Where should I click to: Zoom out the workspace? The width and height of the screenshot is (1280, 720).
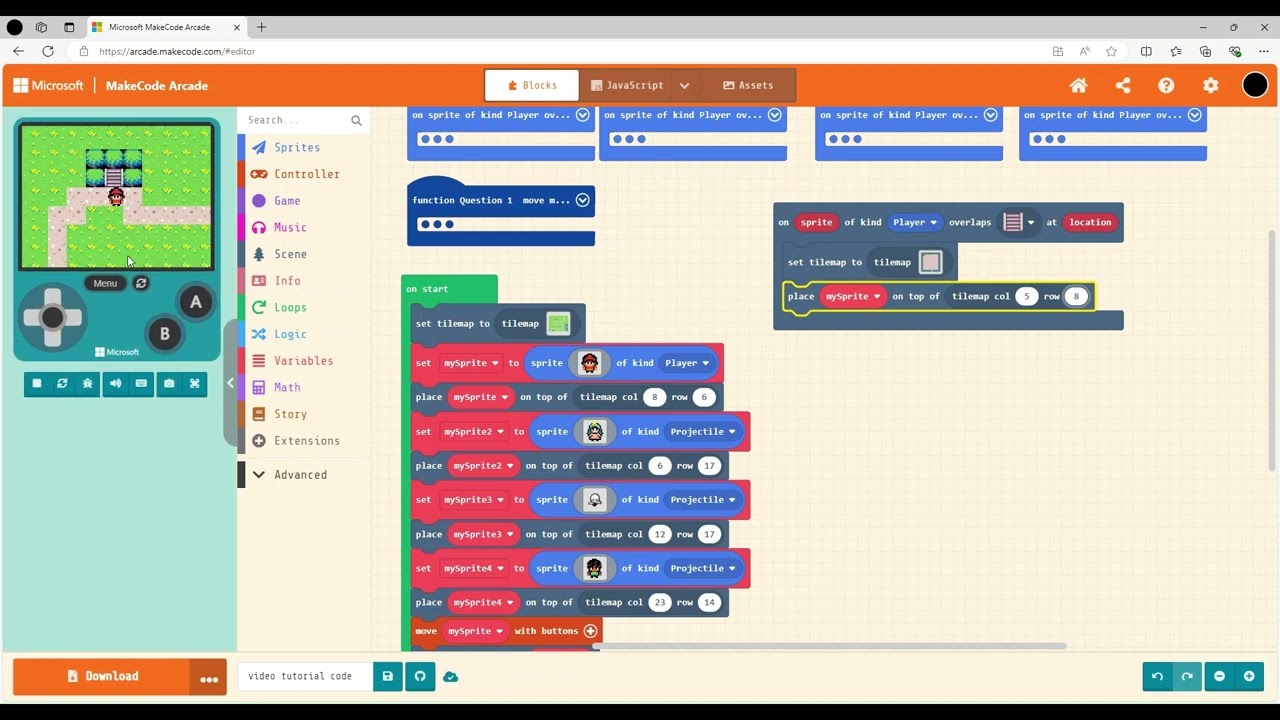[1219, 677]
